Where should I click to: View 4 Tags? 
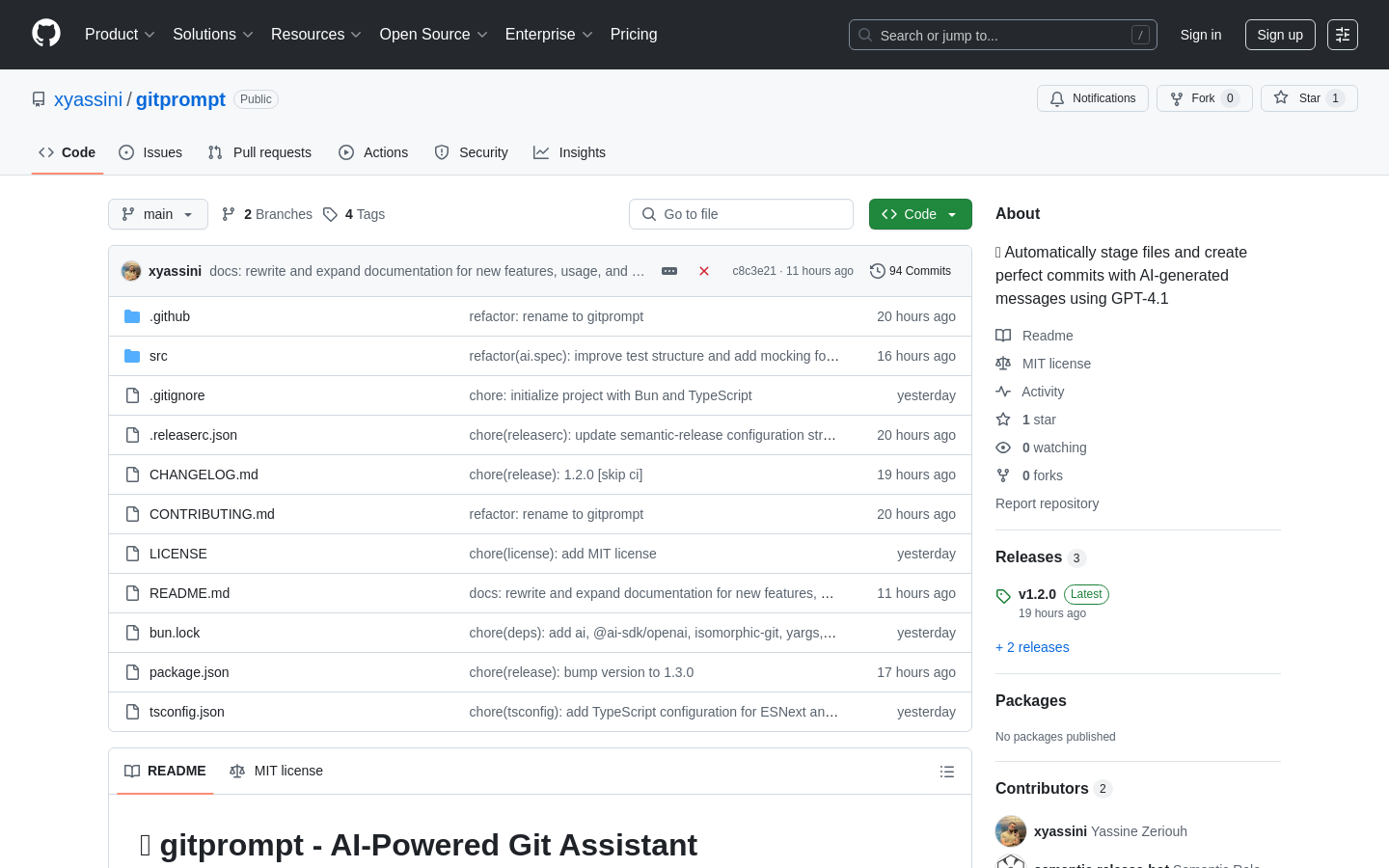(354, 214)
